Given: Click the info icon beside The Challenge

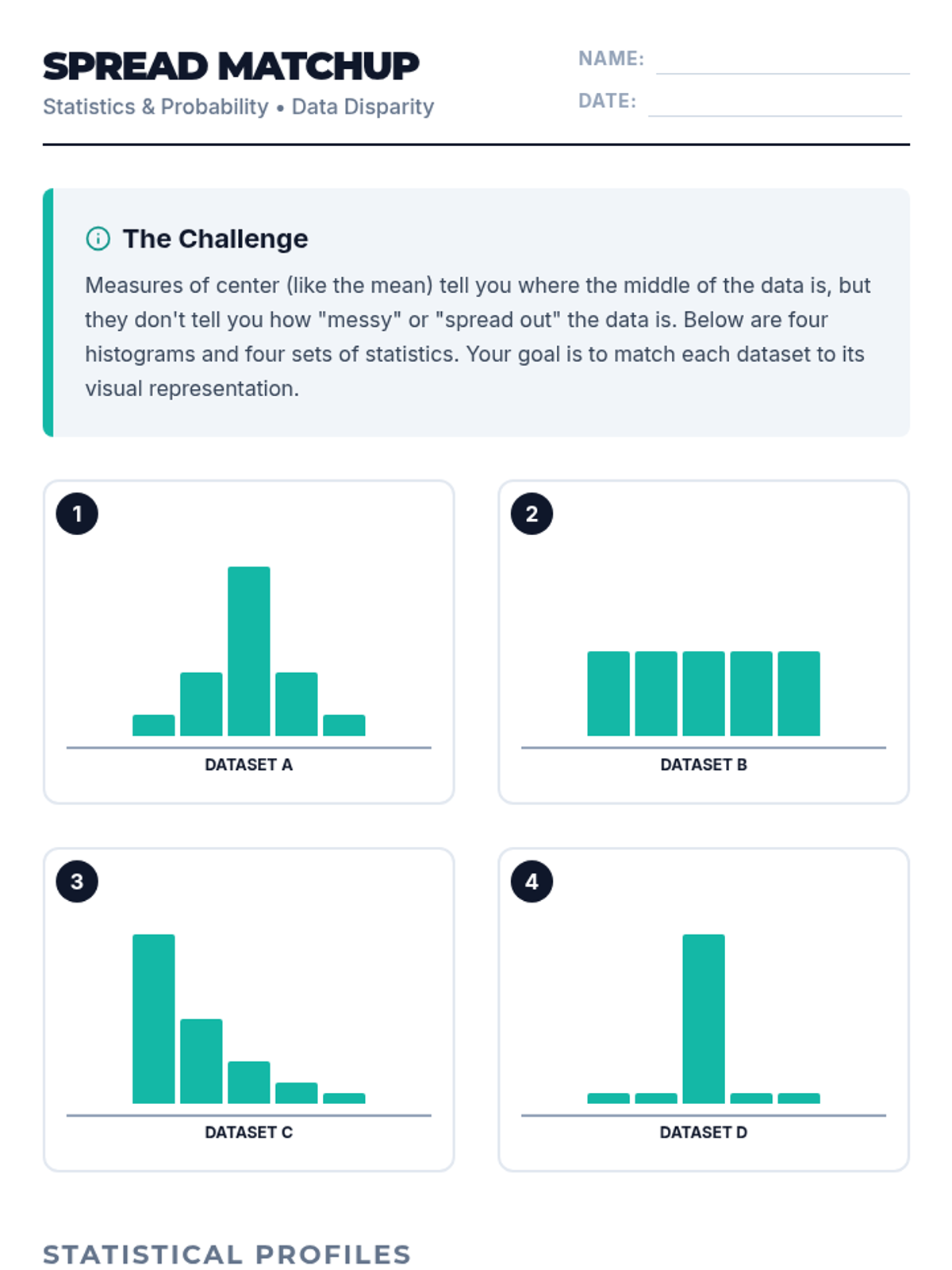Looking at the screenshot, I should click(x=98, y=238).
